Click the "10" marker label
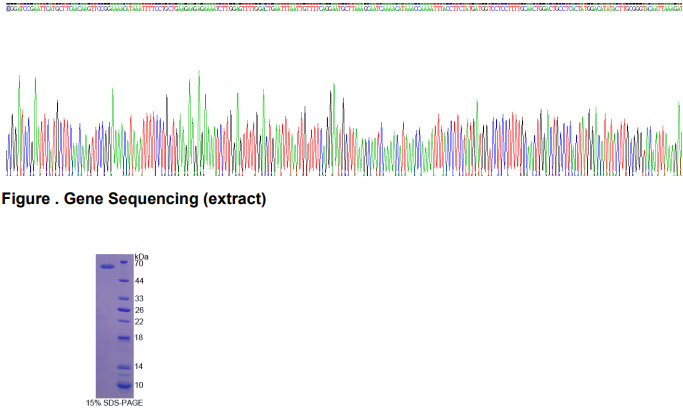The image size is (683, 410). pos(139,385)
